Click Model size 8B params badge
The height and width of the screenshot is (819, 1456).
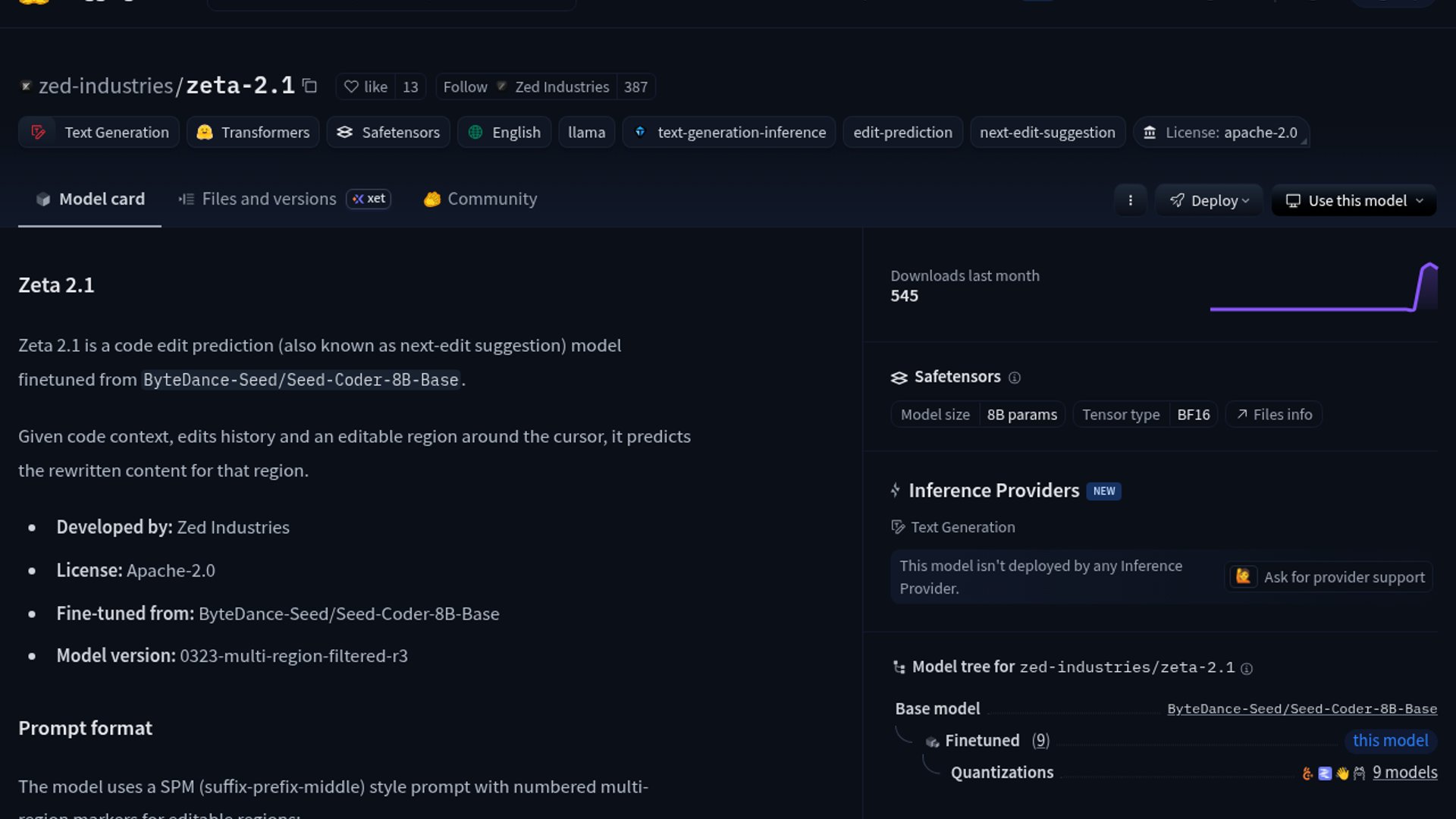pos(978,414)
